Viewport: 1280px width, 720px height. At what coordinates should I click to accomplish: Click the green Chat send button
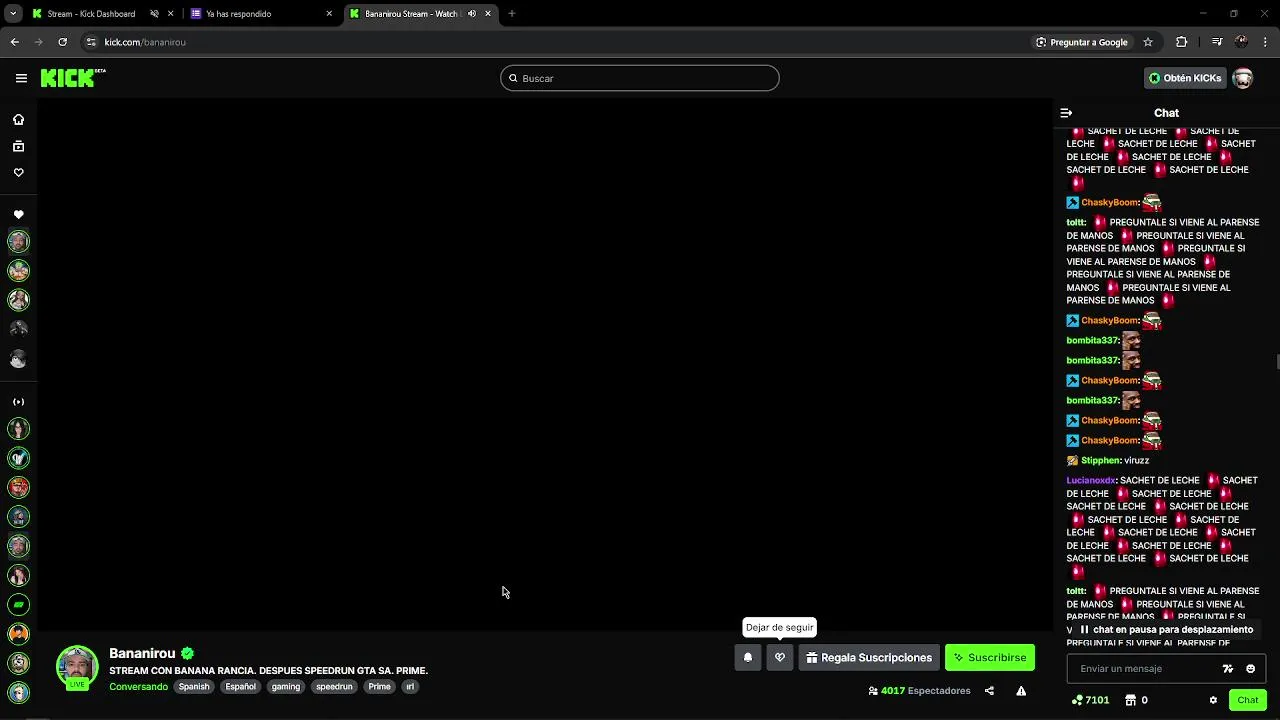pos(1248,700)
